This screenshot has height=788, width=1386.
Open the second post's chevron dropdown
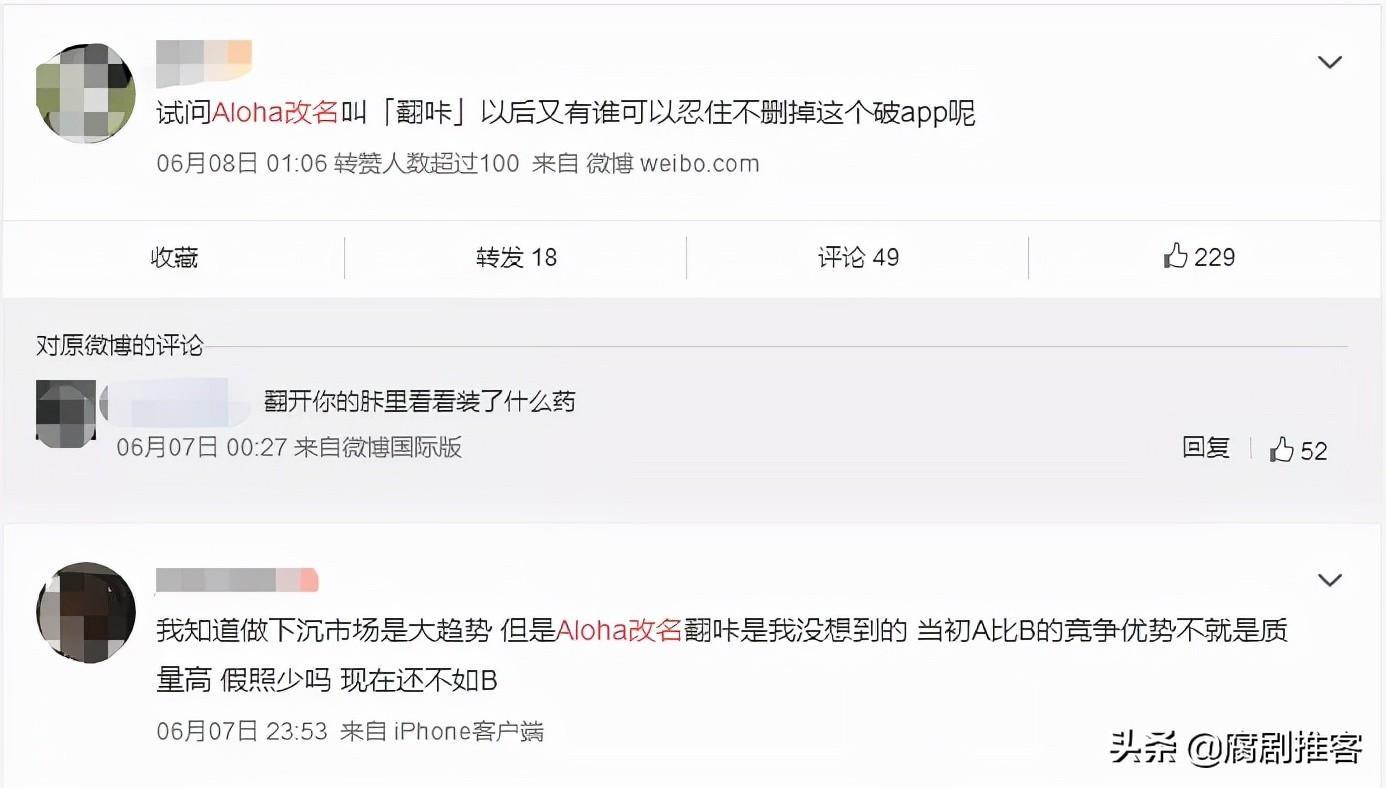[x=1329, y=580]
